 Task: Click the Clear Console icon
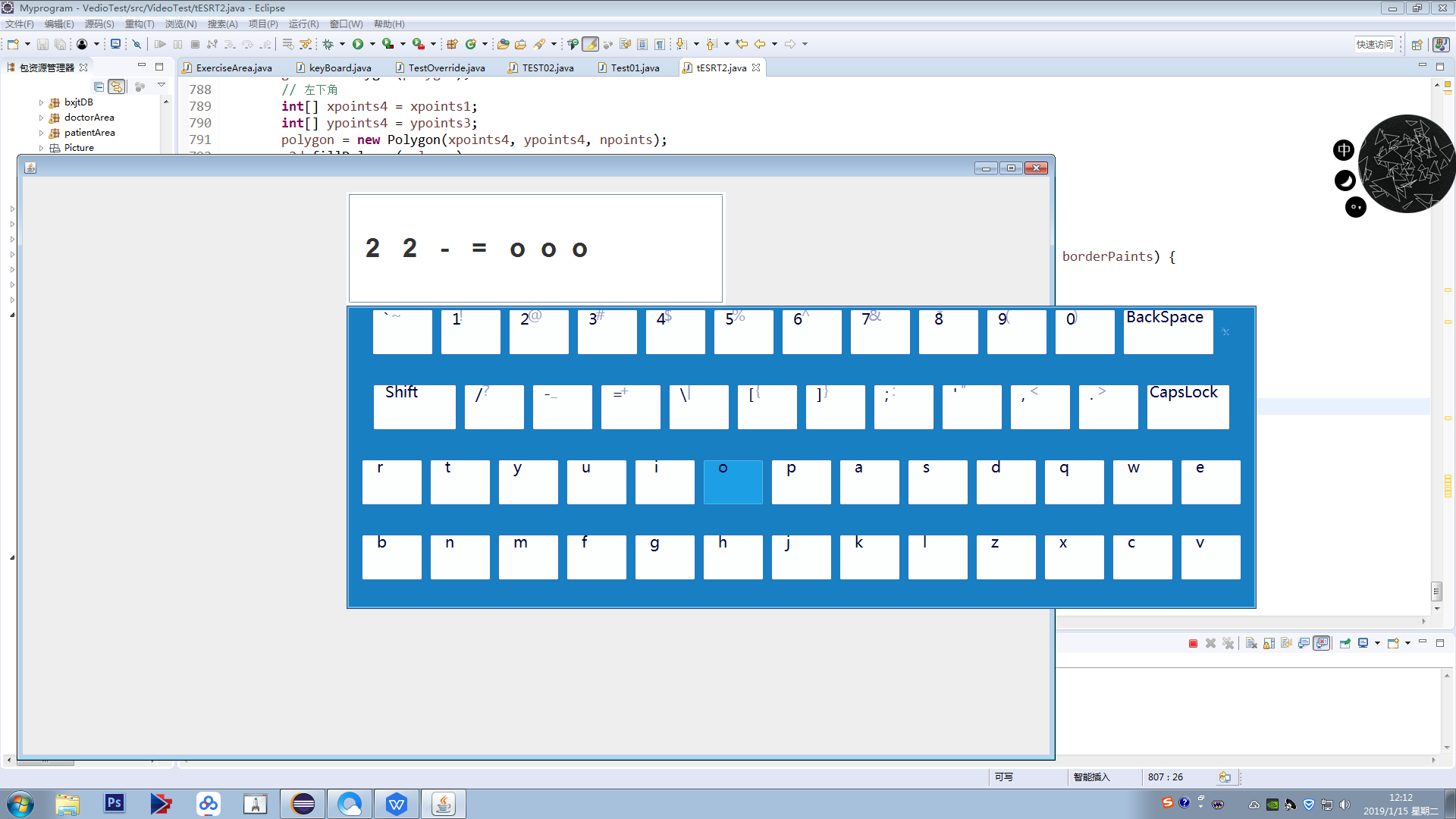pos(1251,643)
